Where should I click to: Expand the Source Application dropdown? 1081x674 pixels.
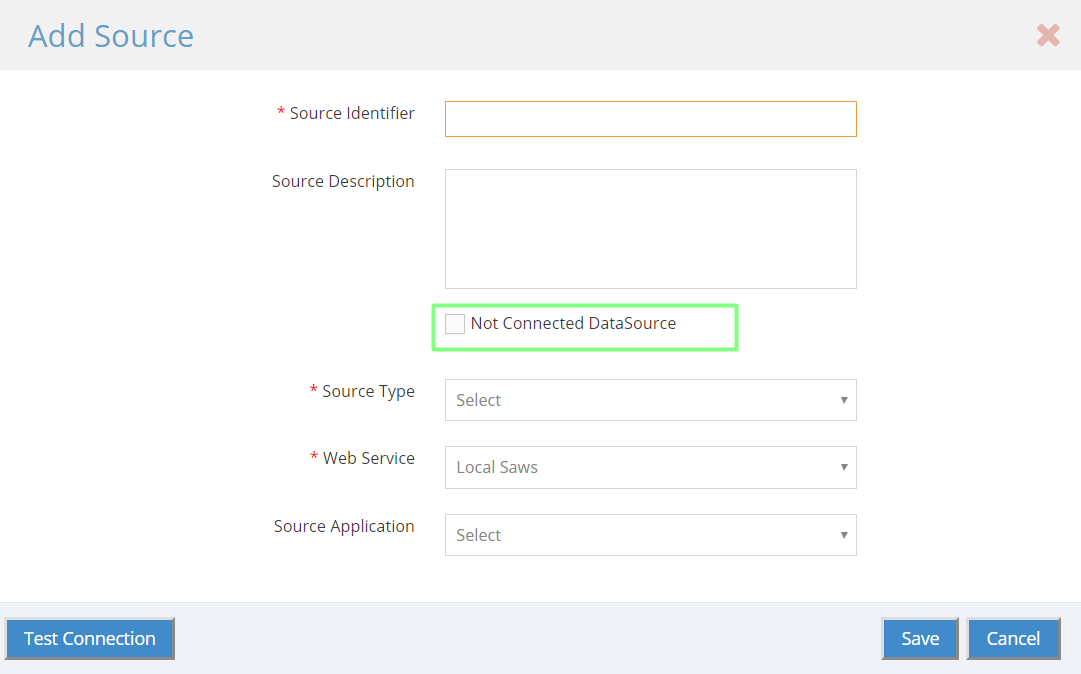tap(651, 535)
